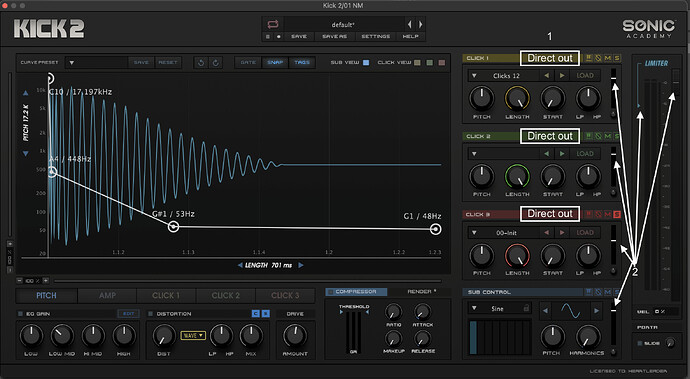Toggle the Gate option

point(248,63)
